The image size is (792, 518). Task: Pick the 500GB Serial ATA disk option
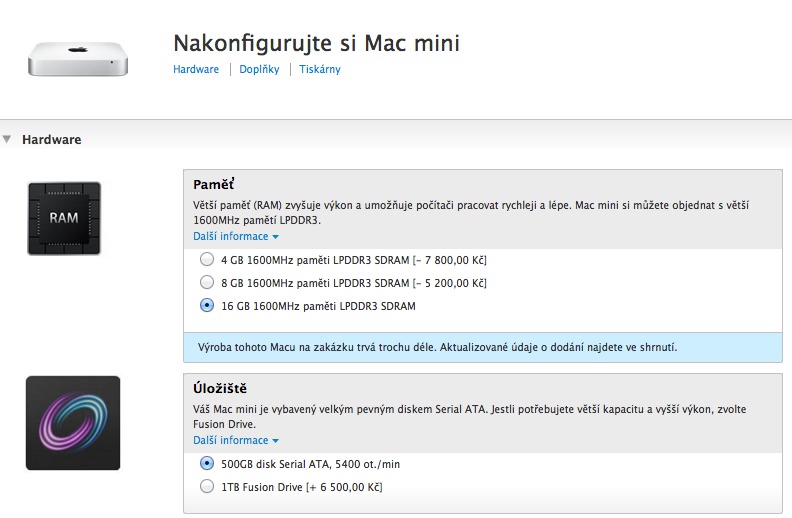(x=207, y=464)
